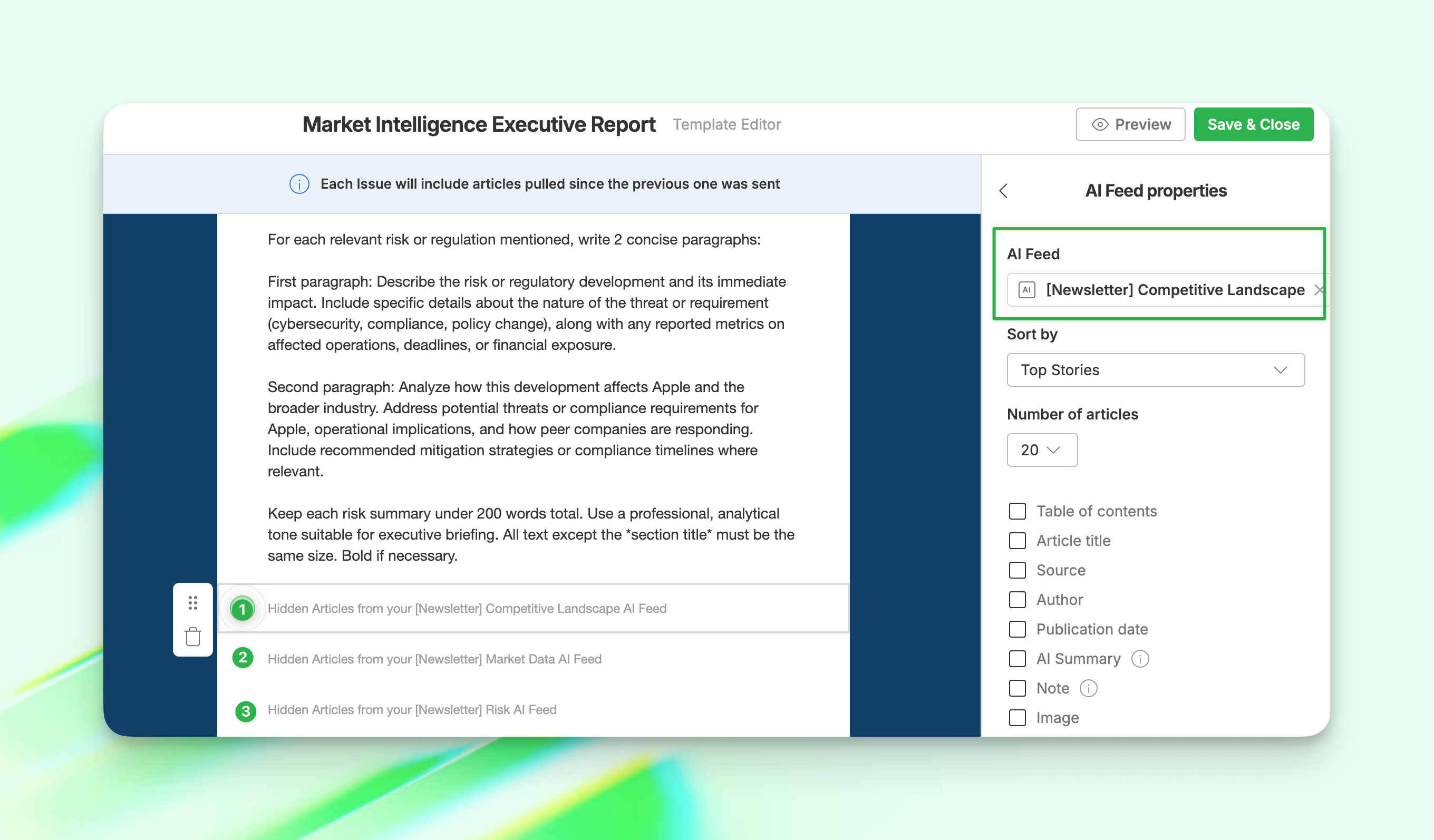1434x840 pixels.
Task: Click green number 2 badge
Action: (243, 658)
